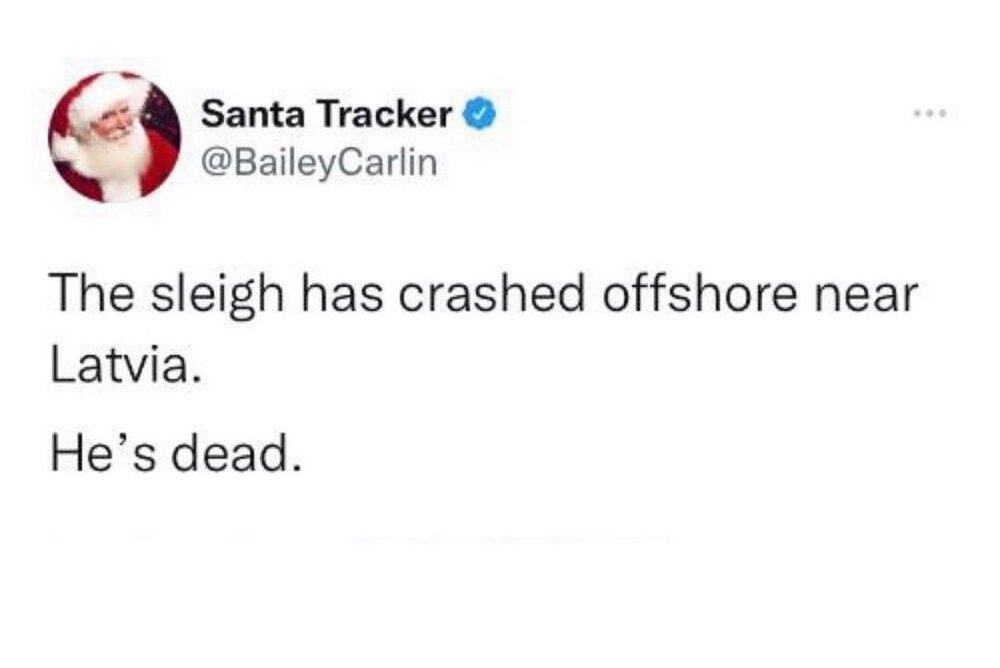Open the Santa profile picture
The width and height of the screenshot is (1000, 668).
(x=114, y=137)
